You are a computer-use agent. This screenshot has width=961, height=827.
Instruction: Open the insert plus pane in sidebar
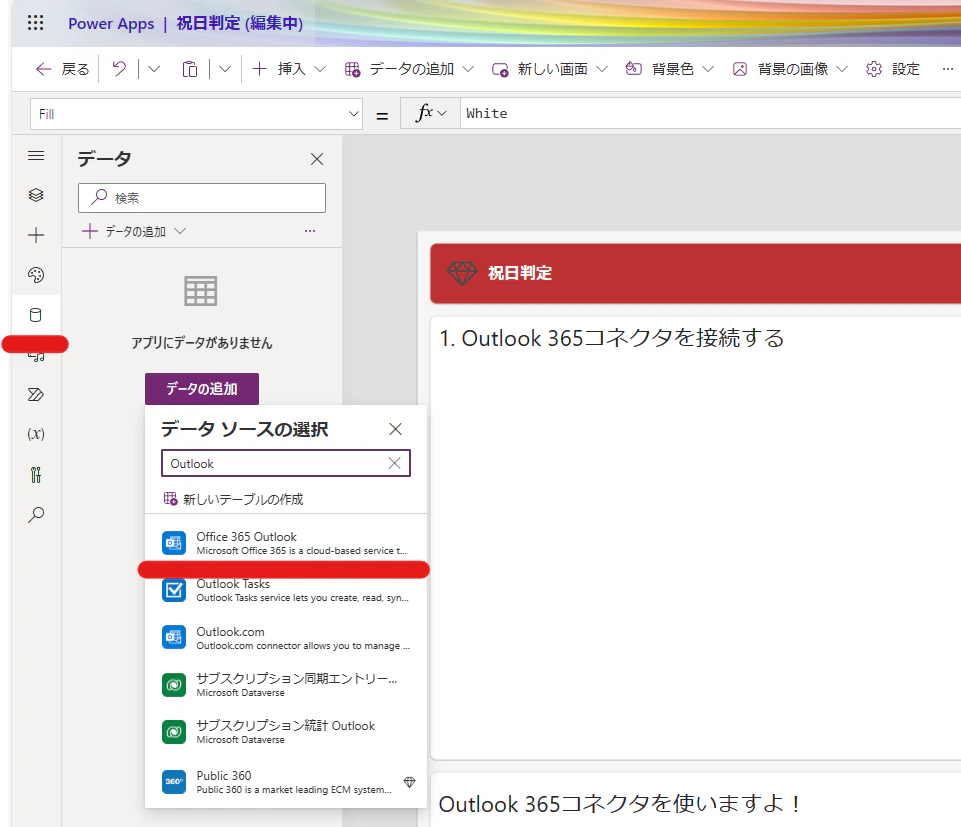pyautogui.click(x=36, y=235)
